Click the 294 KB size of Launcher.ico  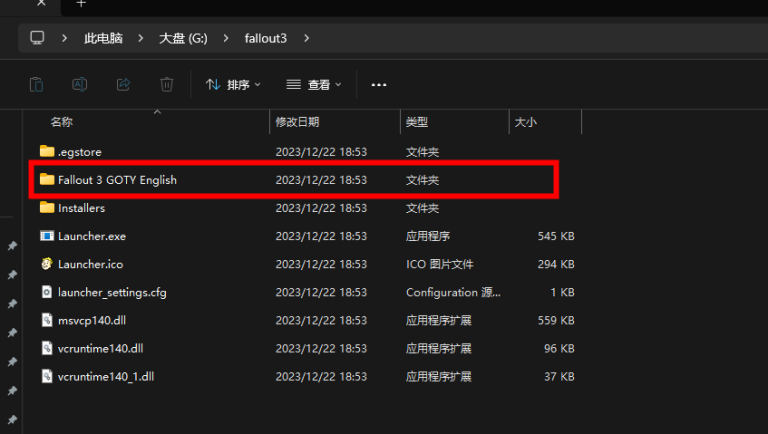pyautogui.click(x=556, y=265)
